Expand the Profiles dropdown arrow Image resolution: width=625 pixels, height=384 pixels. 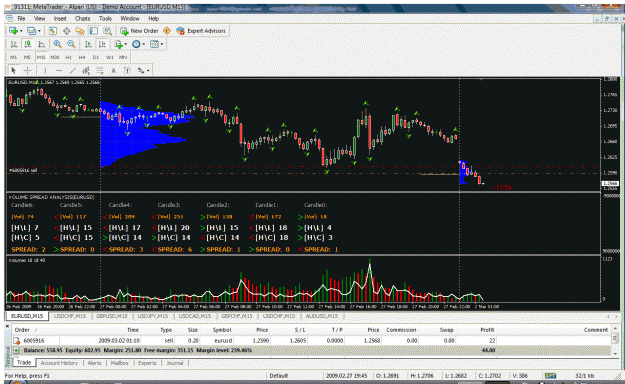[39, 31]
